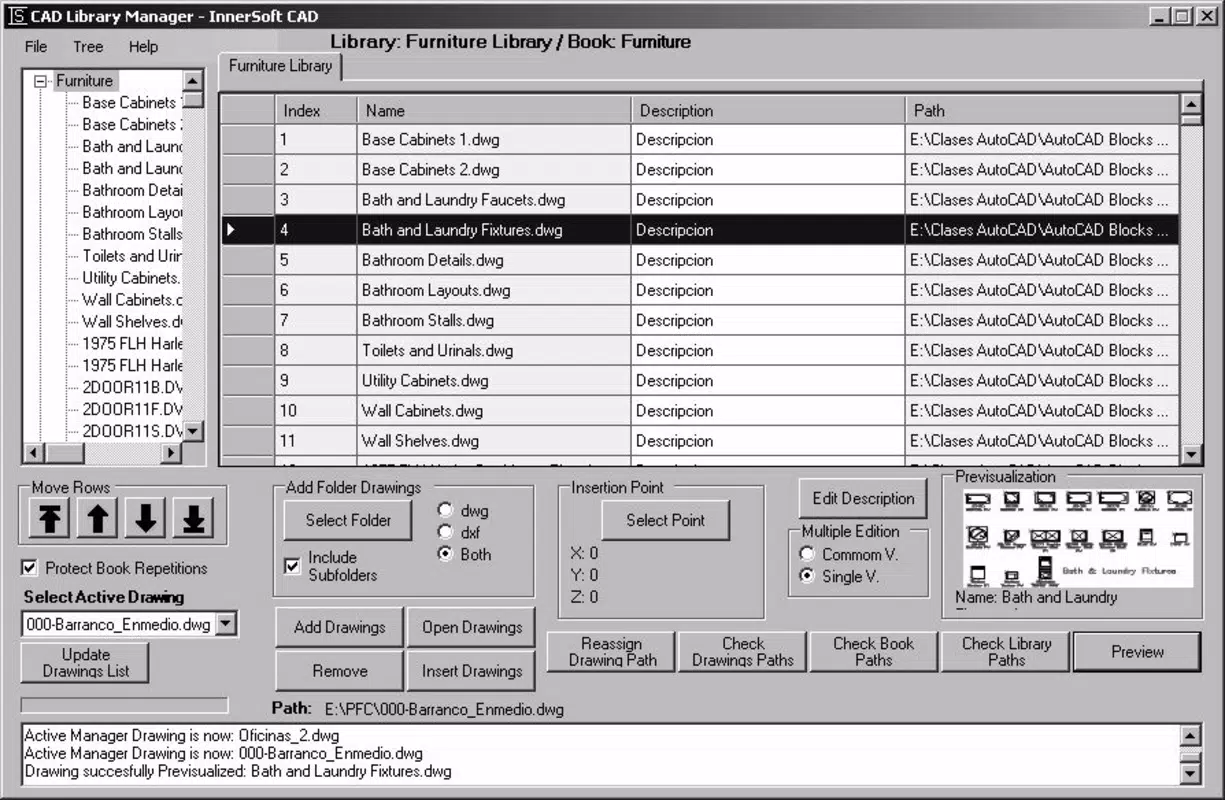
Task: Click the Select Point button
Action: 665,520
